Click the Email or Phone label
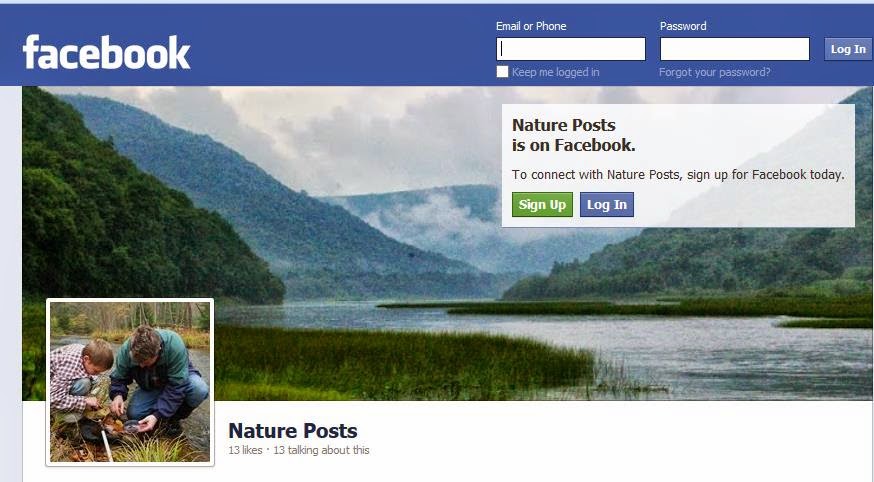Viewport: 874px width, 482px height. pos(531,26)
